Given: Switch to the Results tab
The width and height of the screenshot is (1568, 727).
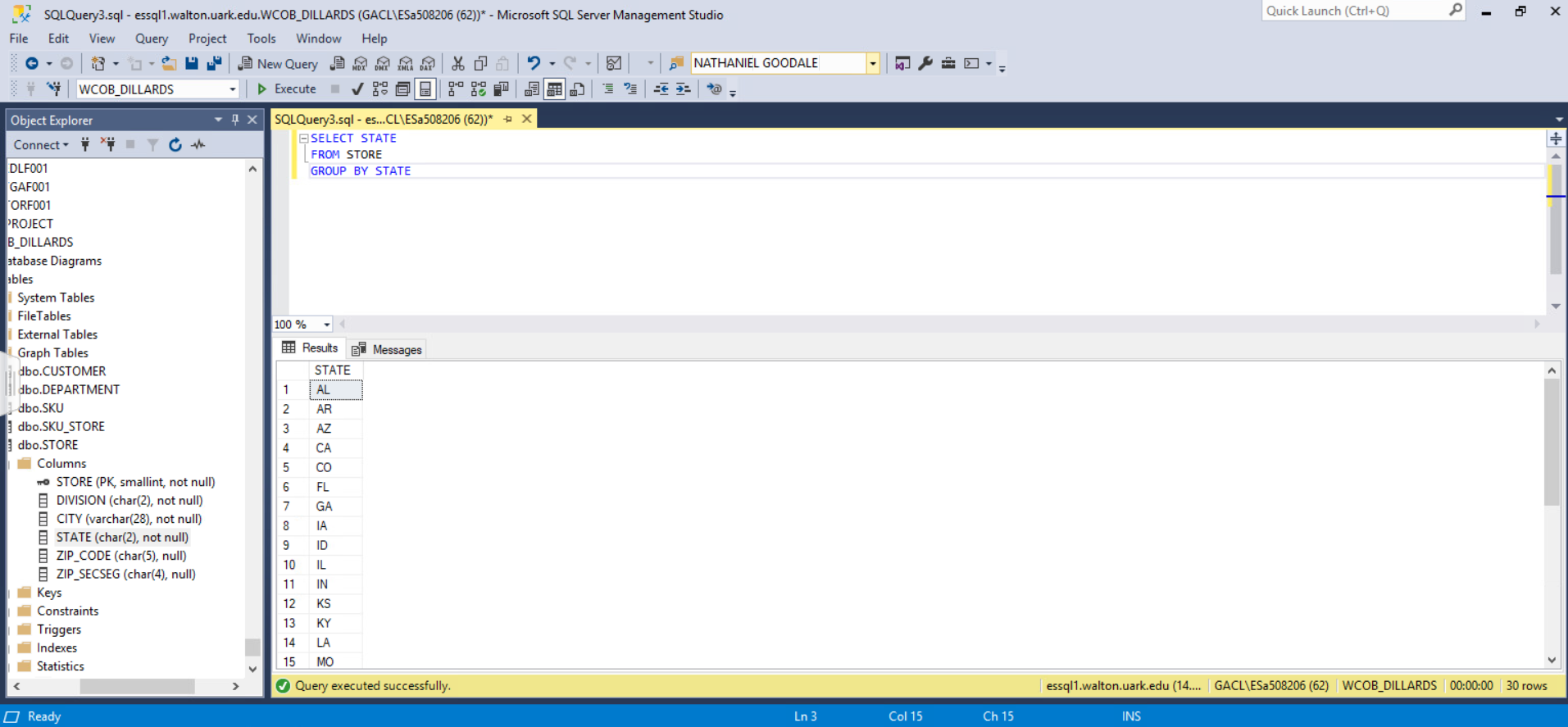Looking at the screenshot, I should pos(310,348).
